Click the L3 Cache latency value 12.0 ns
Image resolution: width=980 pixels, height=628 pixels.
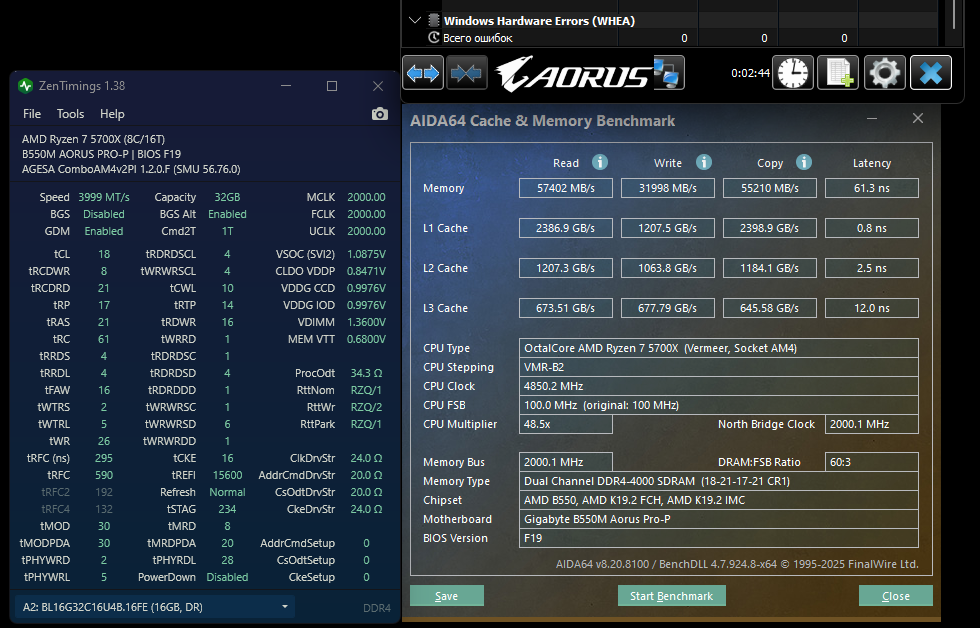tap(872, 308)
